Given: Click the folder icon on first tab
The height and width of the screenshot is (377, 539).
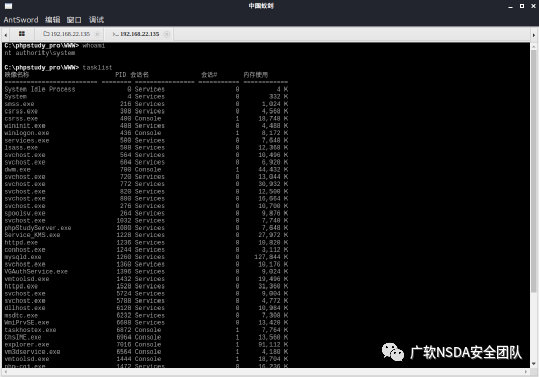Looking at the screenshot, I should 46,34.
